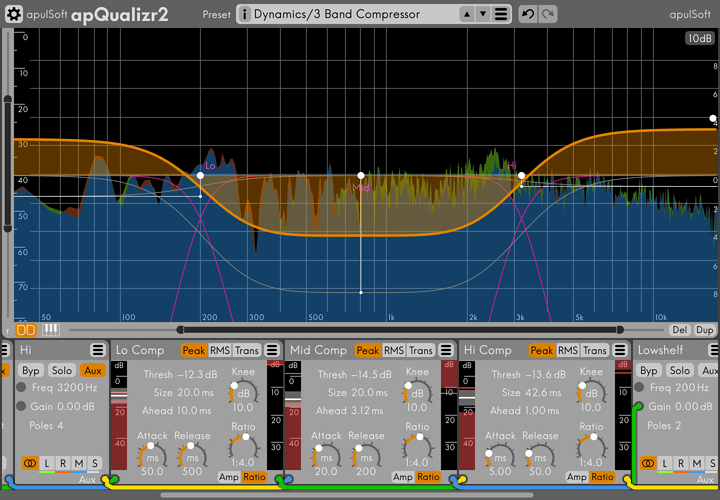Viewport: 720px width, 500px height.
Task: Open the settings gear icon
Action: click(x=14, y=14)
